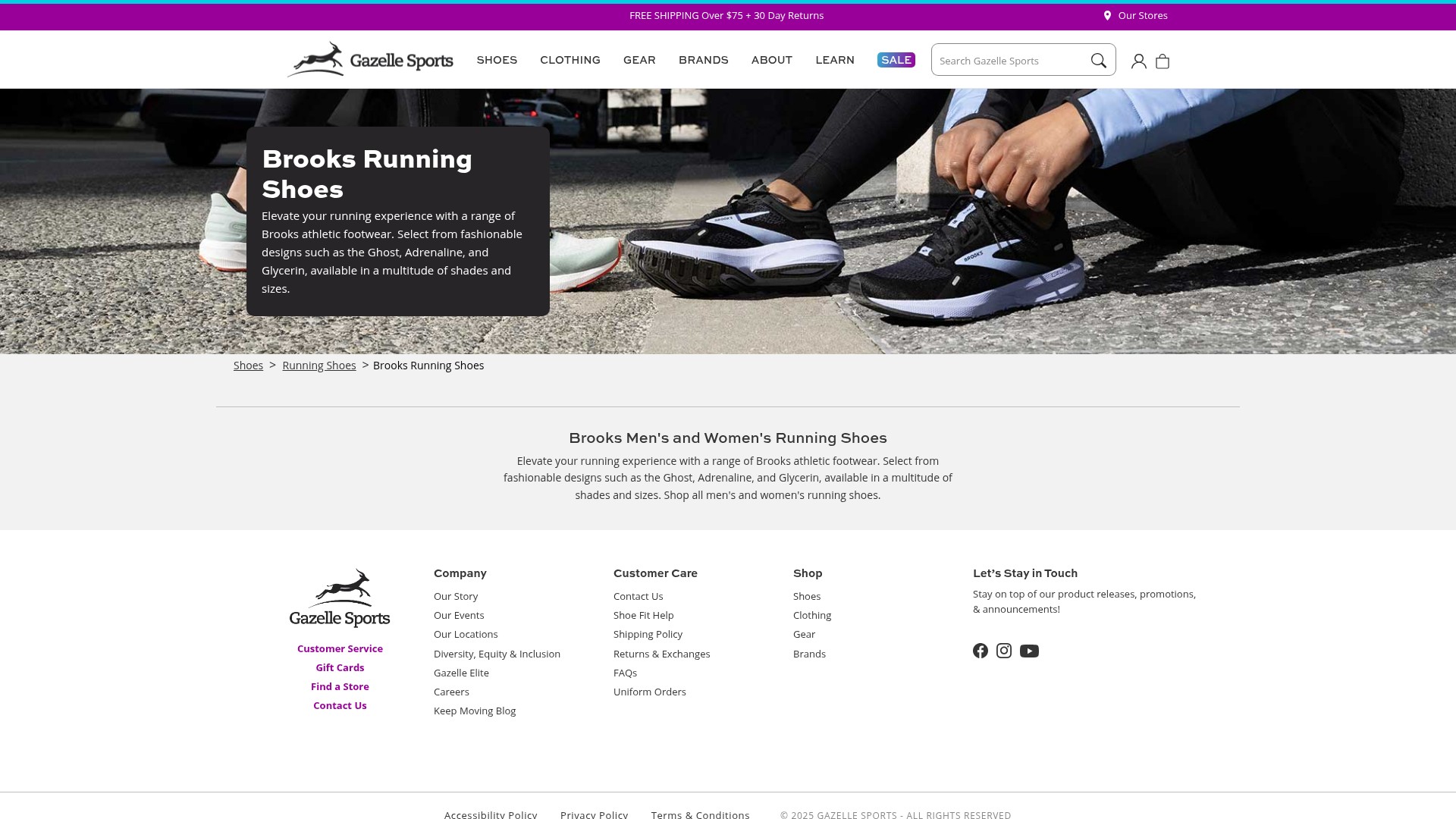Open the LEARN navigation menu

835,60
